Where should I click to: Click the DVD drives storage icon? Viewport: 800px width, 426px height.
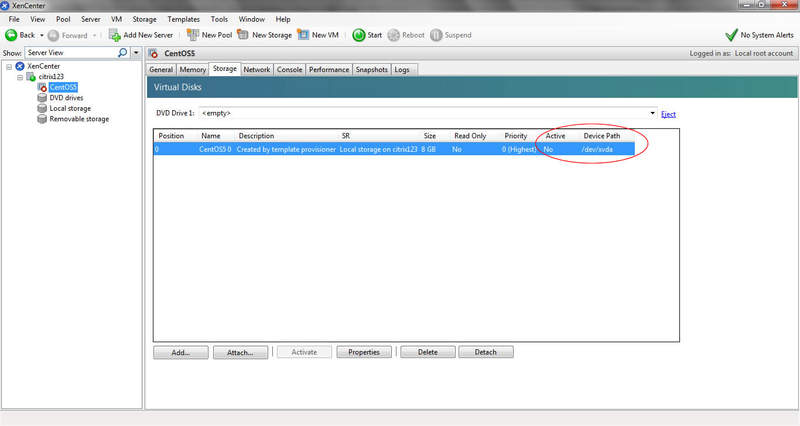(42, 98)
